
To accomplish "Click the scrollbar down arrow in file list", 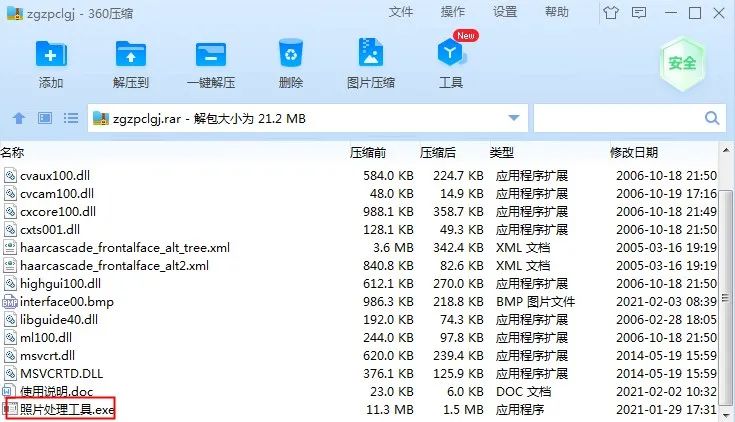I will click(x=725, y=414).
